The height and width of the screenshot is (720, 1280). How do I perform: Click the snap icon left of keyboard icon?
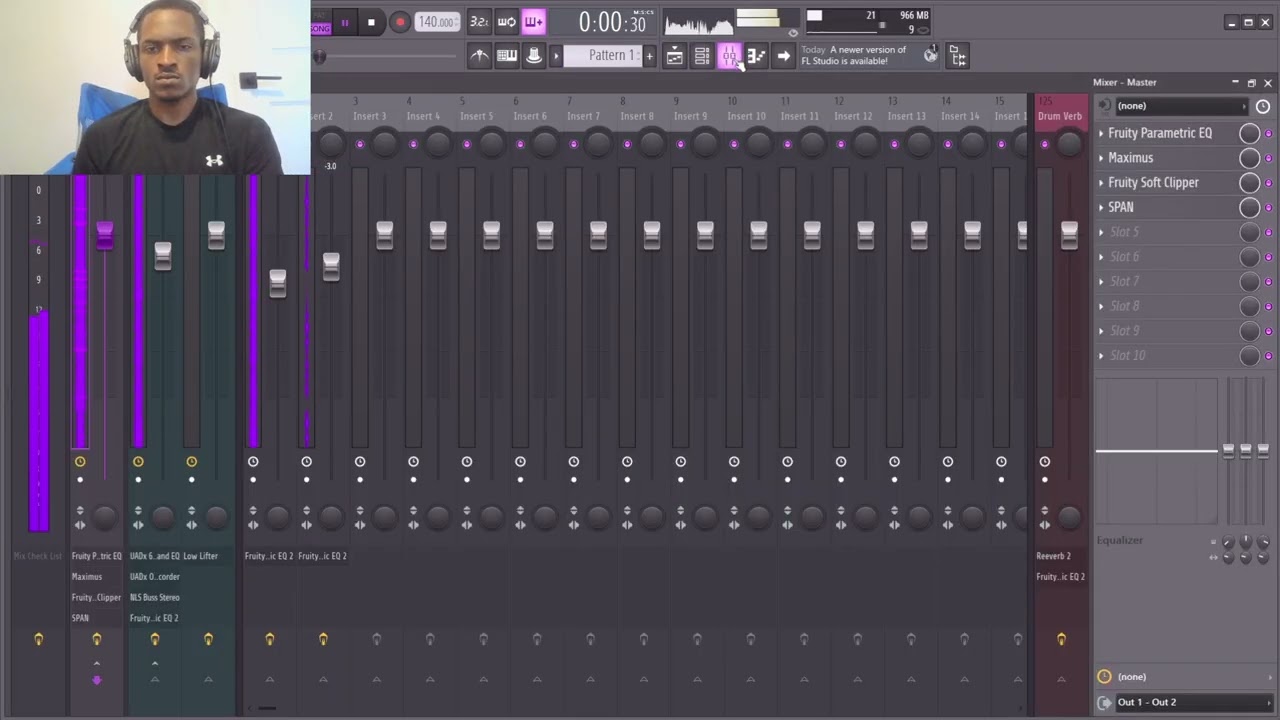coord(479,56)
